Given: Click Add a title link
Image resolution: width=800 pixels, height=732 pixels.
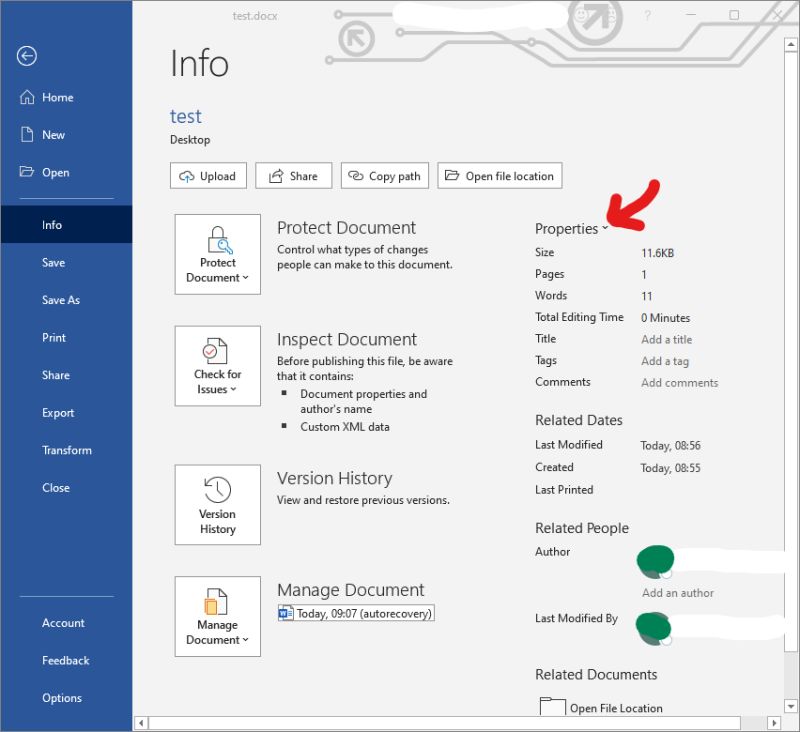Looking at the screenshot, I should coord(666,339).
